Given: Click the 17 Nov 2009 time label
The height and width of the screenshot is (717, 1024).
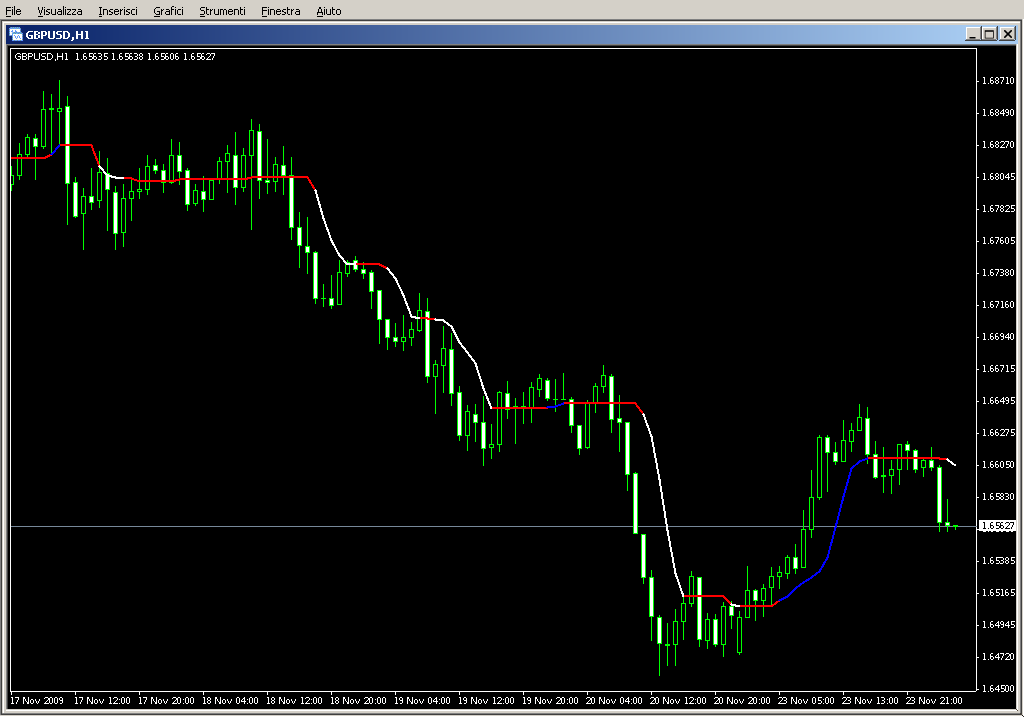Looking at the screenshot, I should 37,701.
